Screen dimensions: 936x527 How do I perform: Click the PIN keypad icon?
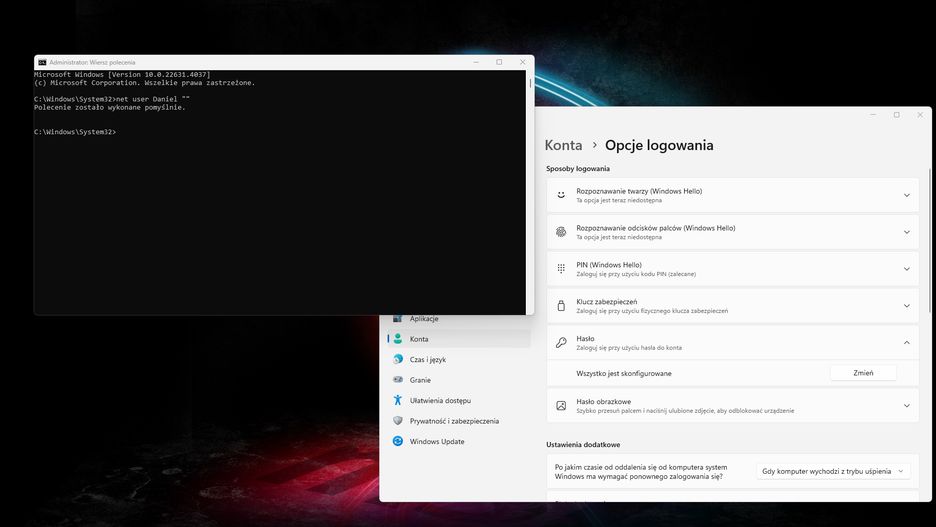[x=561, y=269]
